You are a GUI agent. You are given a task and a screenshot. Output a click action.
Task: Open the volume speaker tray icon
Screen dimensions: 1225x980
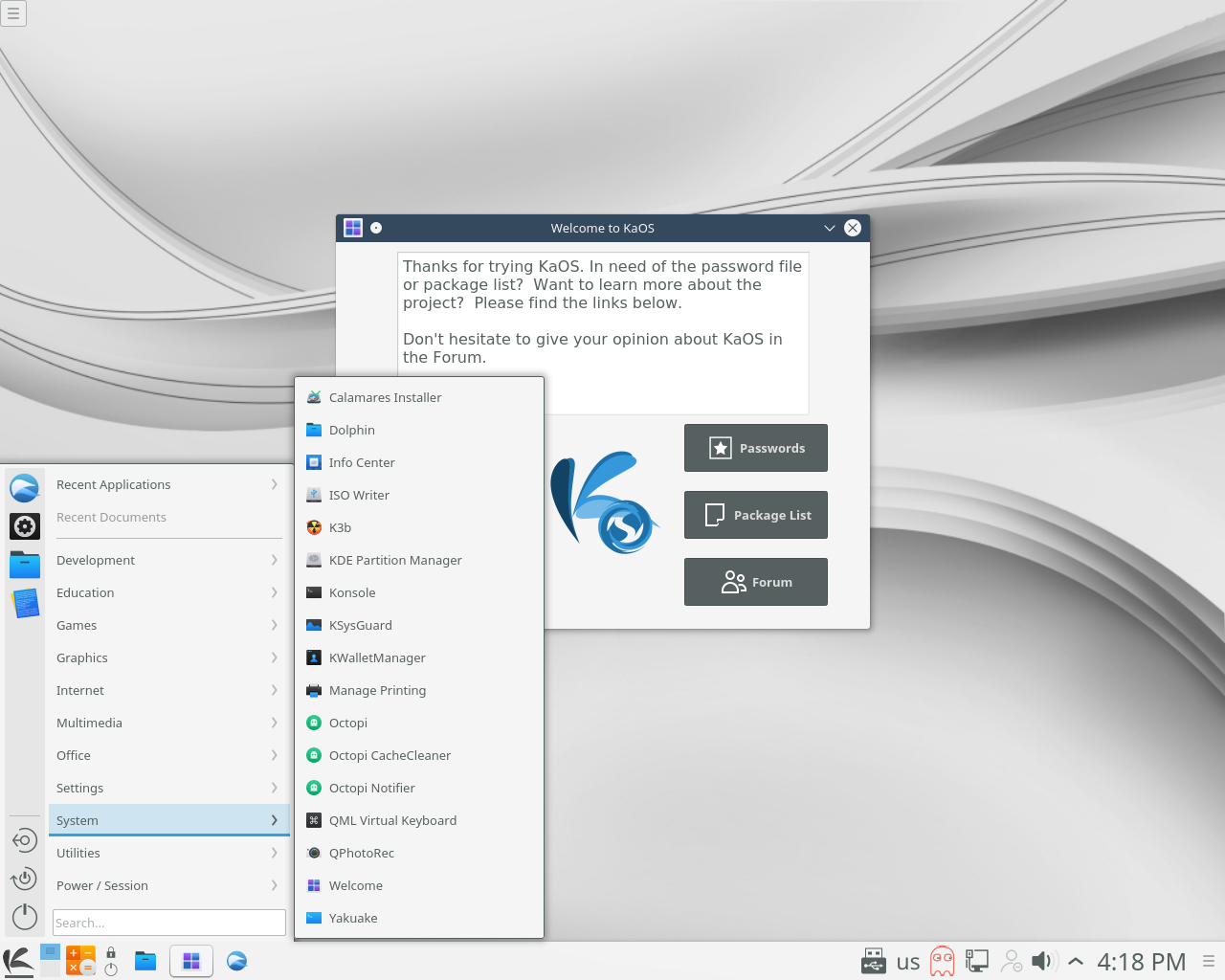(1044, 961)
